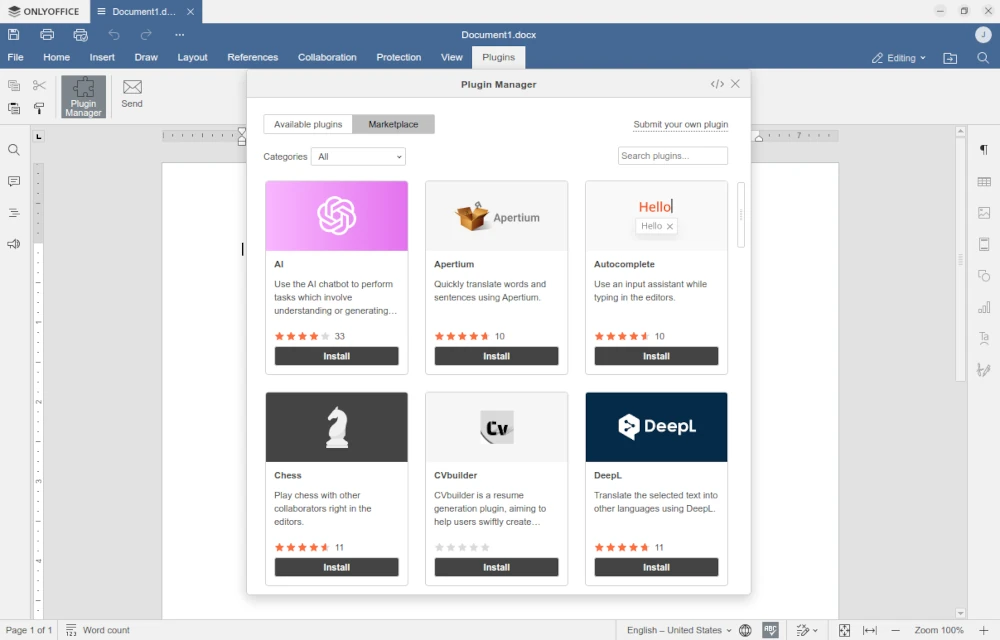
Task: Switch to the References ribbon tab
Action: pos(252,57)
